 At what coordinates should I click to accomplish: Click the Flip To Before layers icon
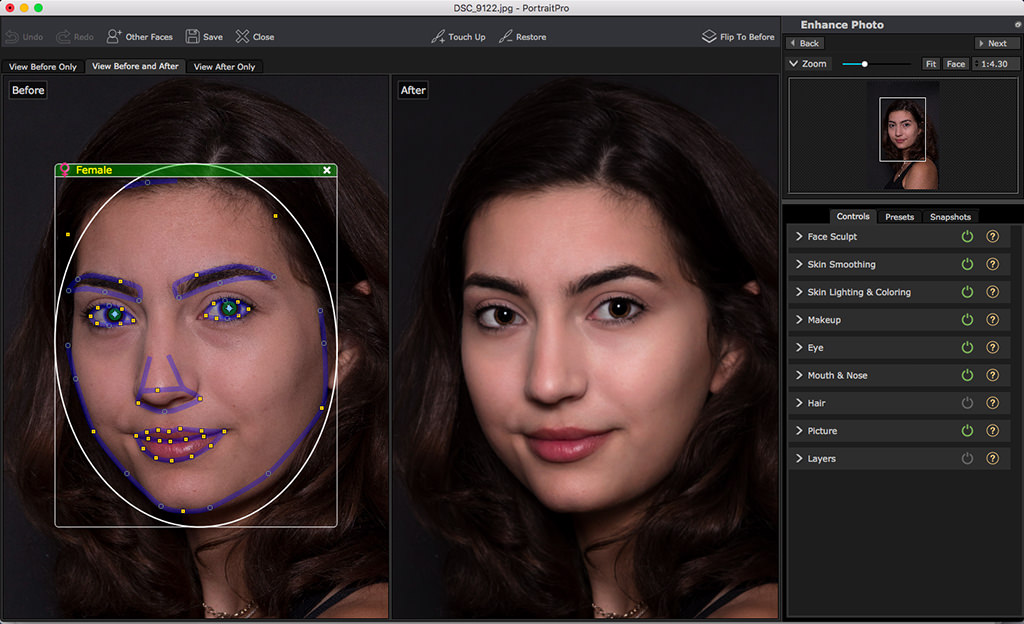tap(709, 37)
